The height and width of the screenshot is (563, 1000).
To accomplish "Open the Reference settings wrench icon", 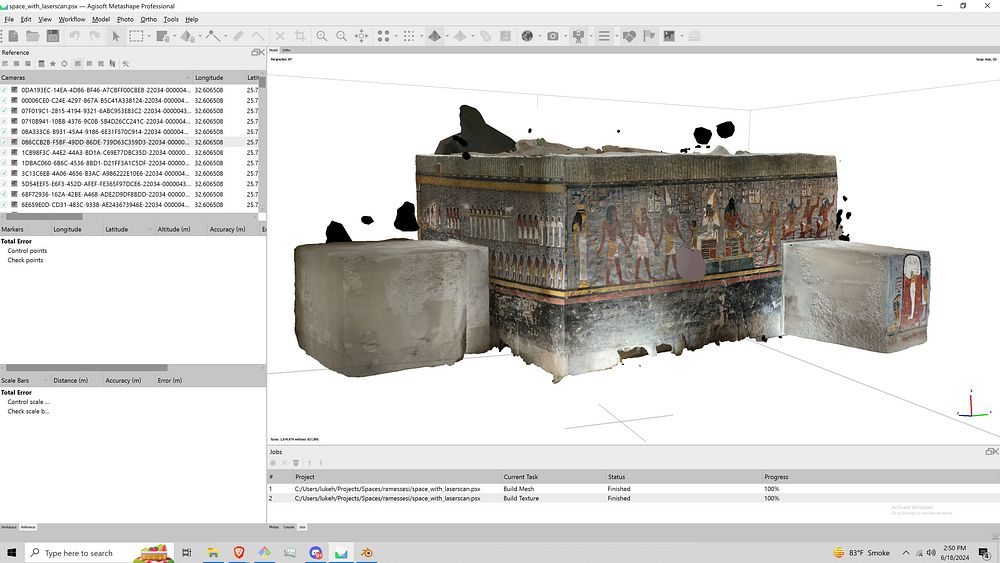I will [125, 64].
